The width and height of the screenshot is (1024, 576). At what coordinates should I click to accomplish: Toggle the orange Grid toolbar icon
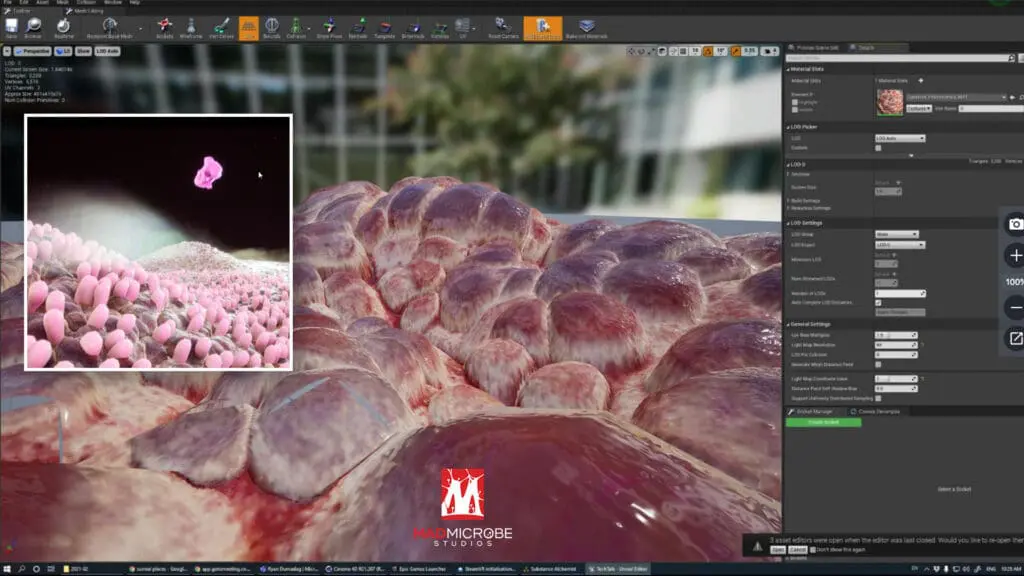[x=249, y=27]
